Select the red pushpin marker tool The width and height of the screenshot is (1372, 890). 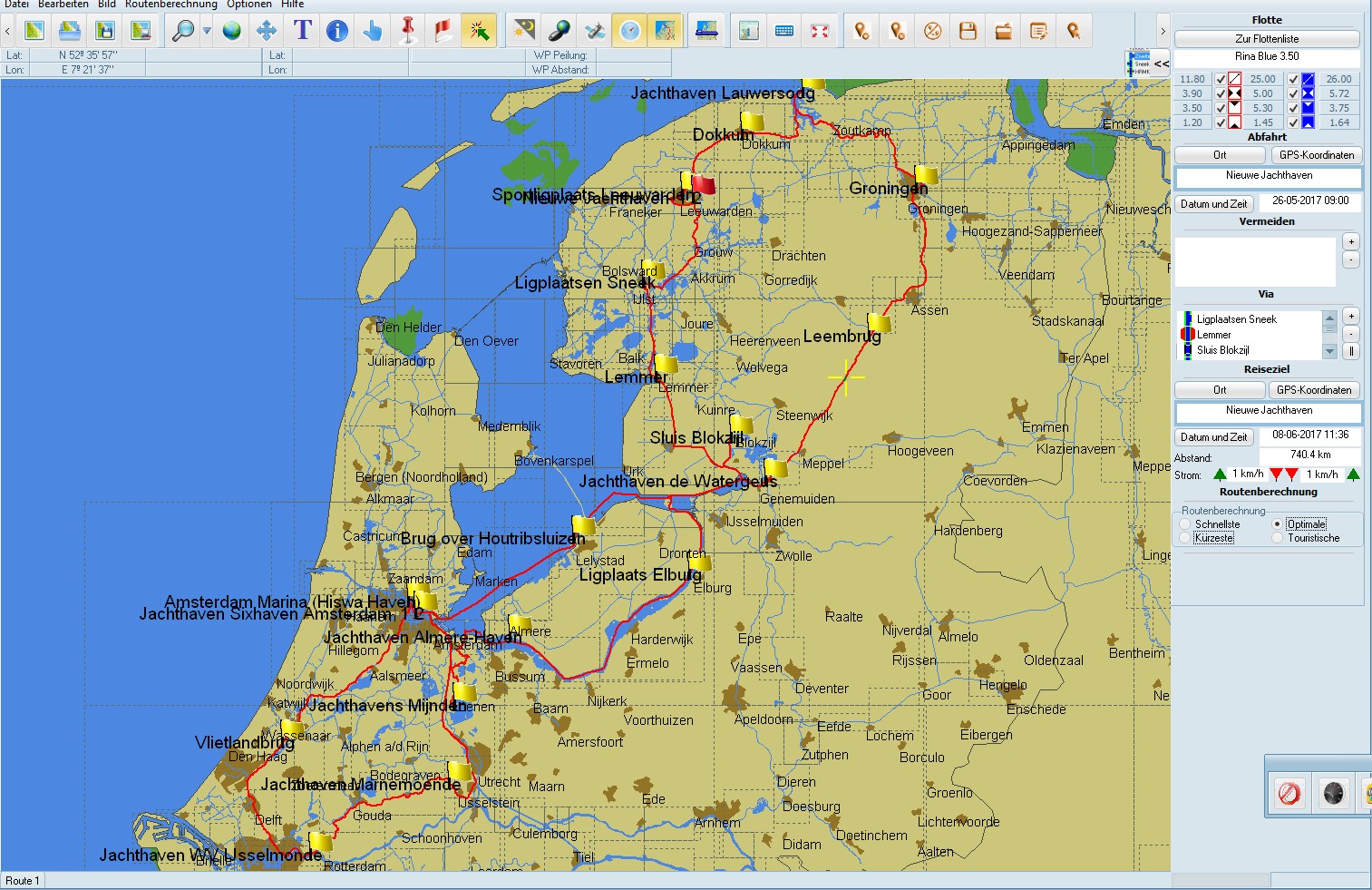pyautogui.click(x=408, y=31)
